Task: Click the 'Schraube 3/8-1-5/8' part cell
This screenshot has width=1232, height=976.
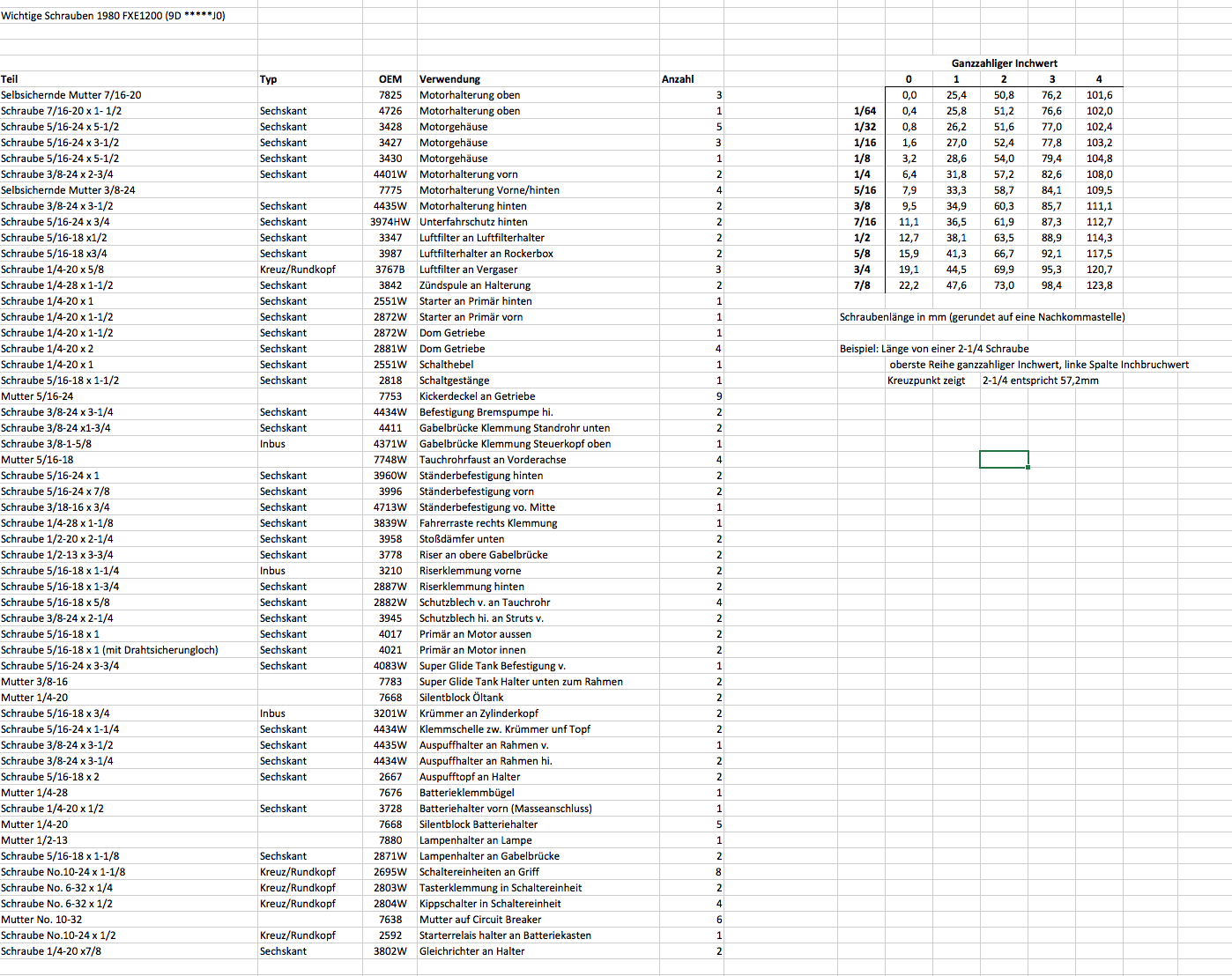Action: 46,444
